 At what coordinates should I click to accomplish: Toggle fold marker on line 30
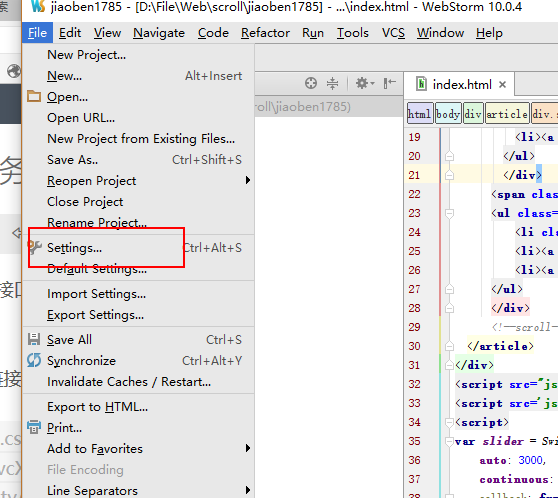click(449, 346)
